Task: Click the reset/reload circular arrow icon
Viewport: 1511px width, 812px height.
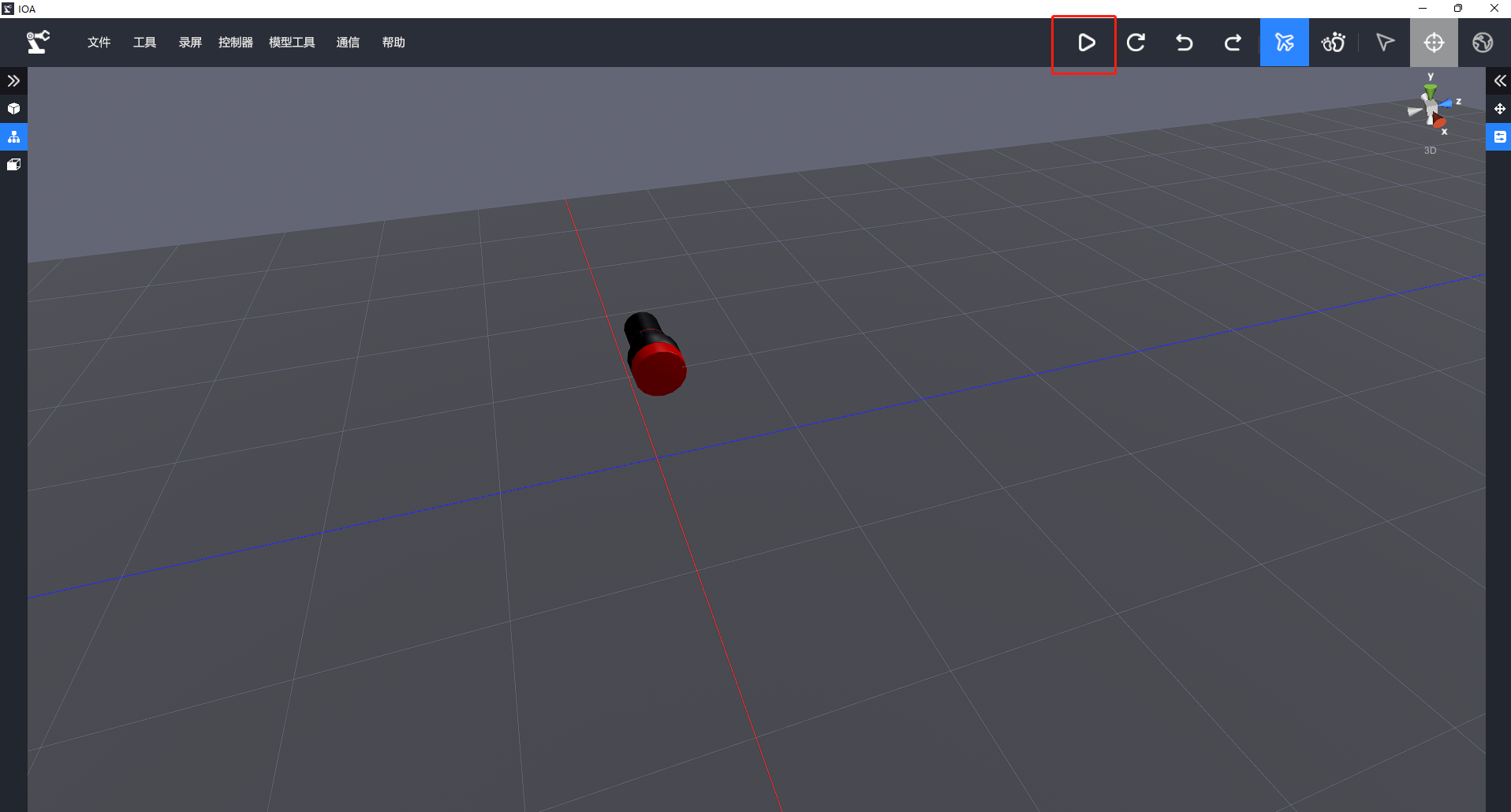Action: click(x=1136, y=43)
